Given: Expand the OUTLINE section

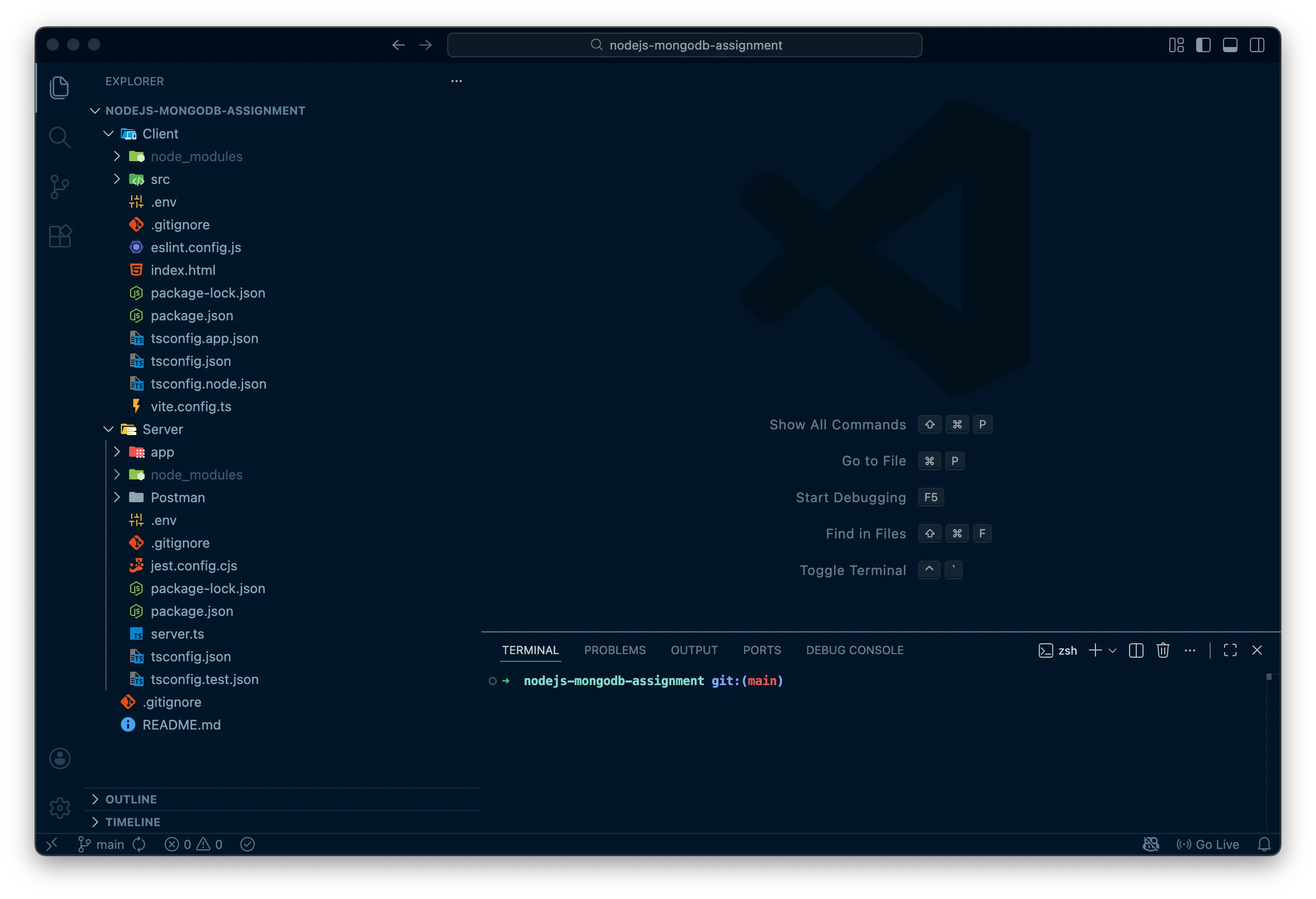Looking at the screenshot, I should coord(95,799).
